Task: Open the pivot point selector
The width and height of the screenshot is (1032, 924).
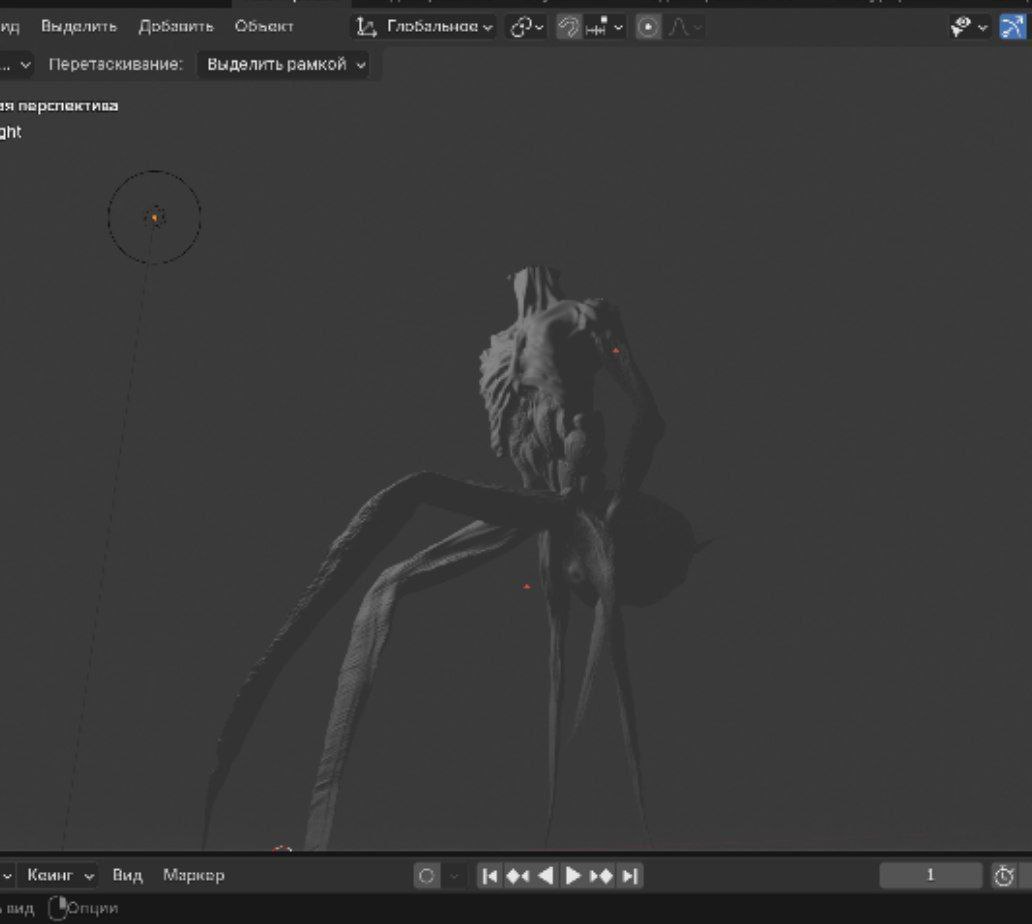Action: click(527, 27)
